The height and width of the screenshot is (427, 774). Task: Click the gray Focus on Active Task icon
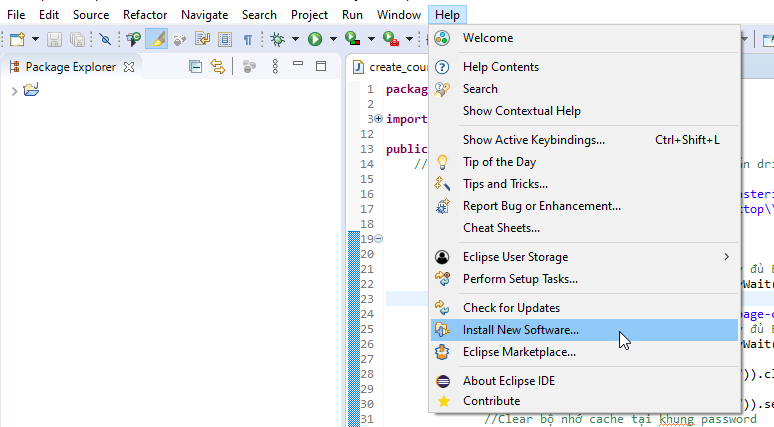point(249,67)
